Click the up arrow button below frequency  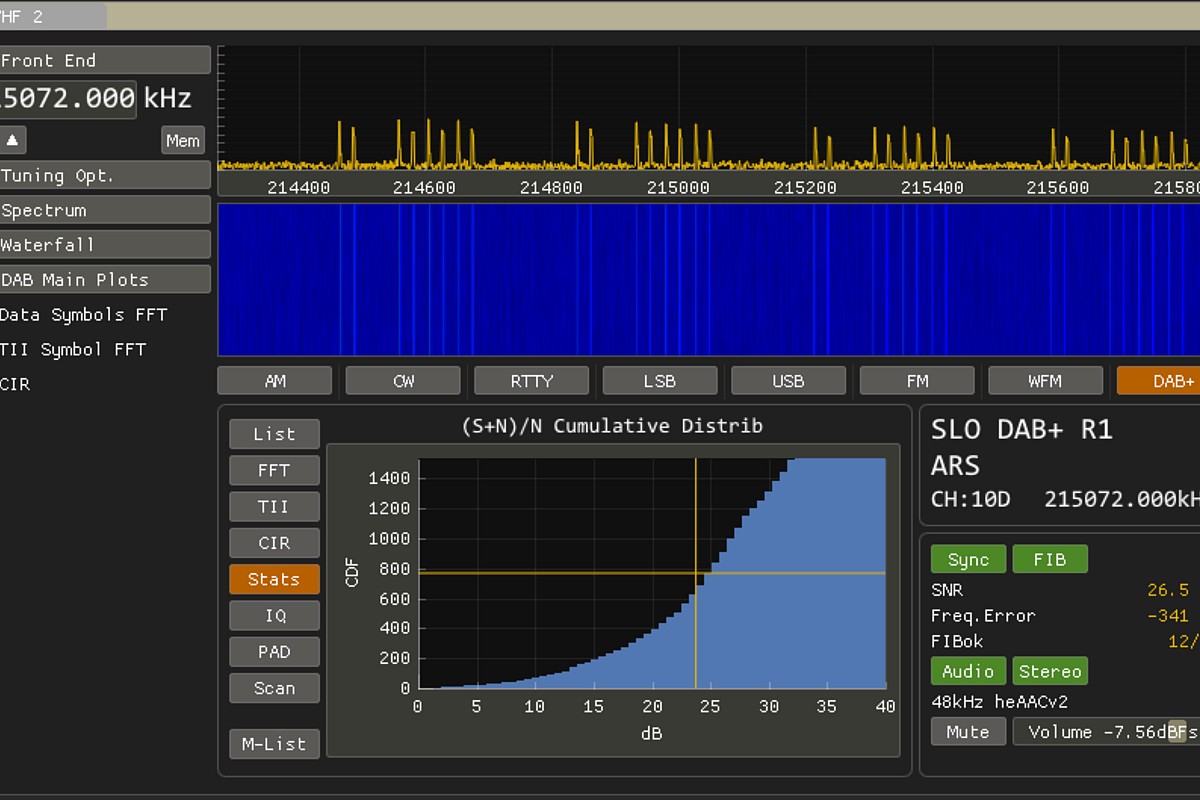13,140
